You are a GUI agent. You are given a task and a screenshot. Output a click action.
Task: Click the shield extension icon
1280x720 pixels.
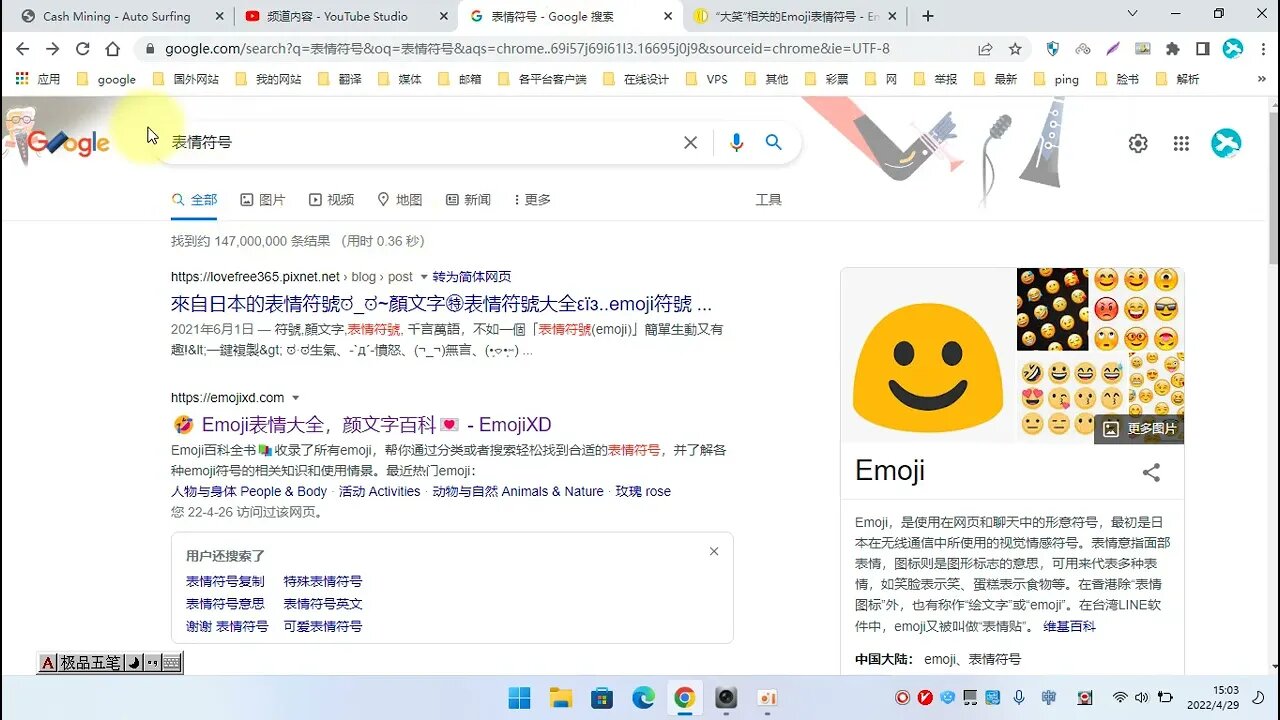(1053, 48)
